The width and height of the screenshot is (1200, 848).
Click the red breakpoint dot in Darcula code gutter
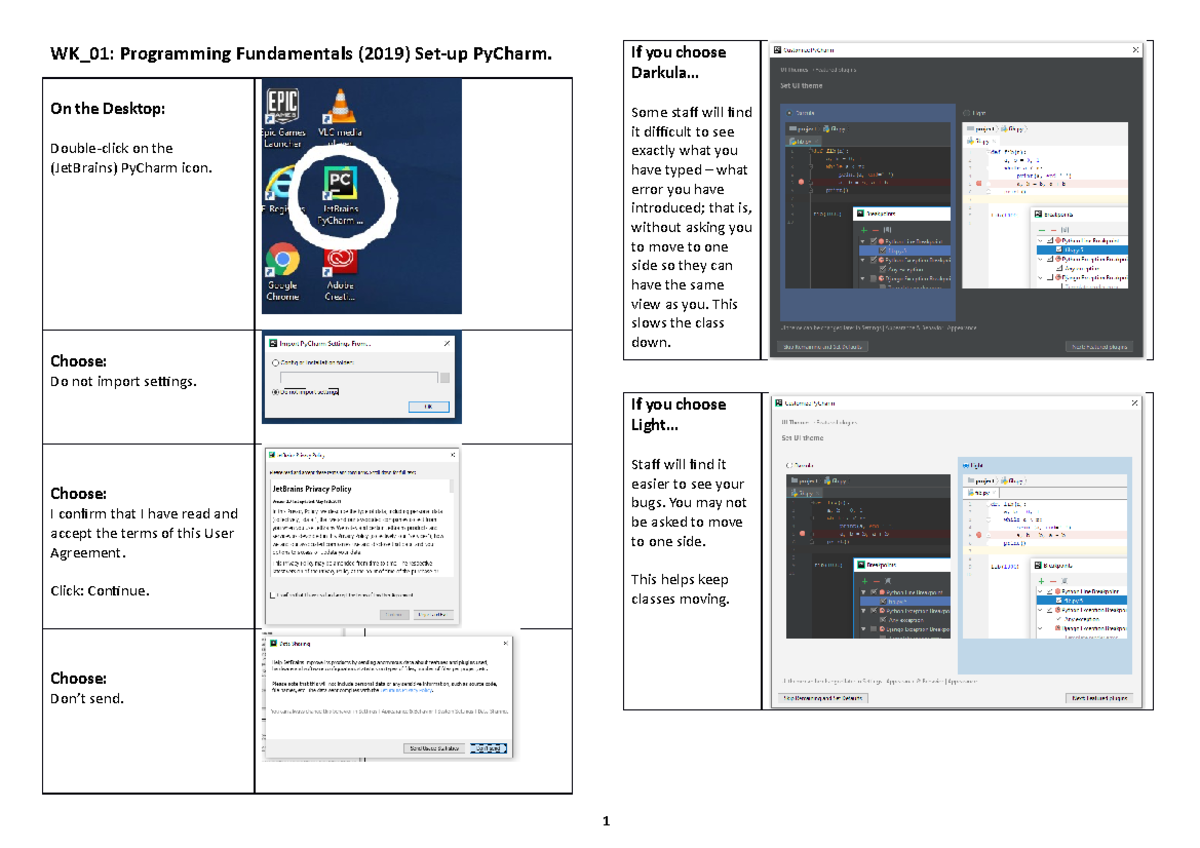(x=800, y=182)
